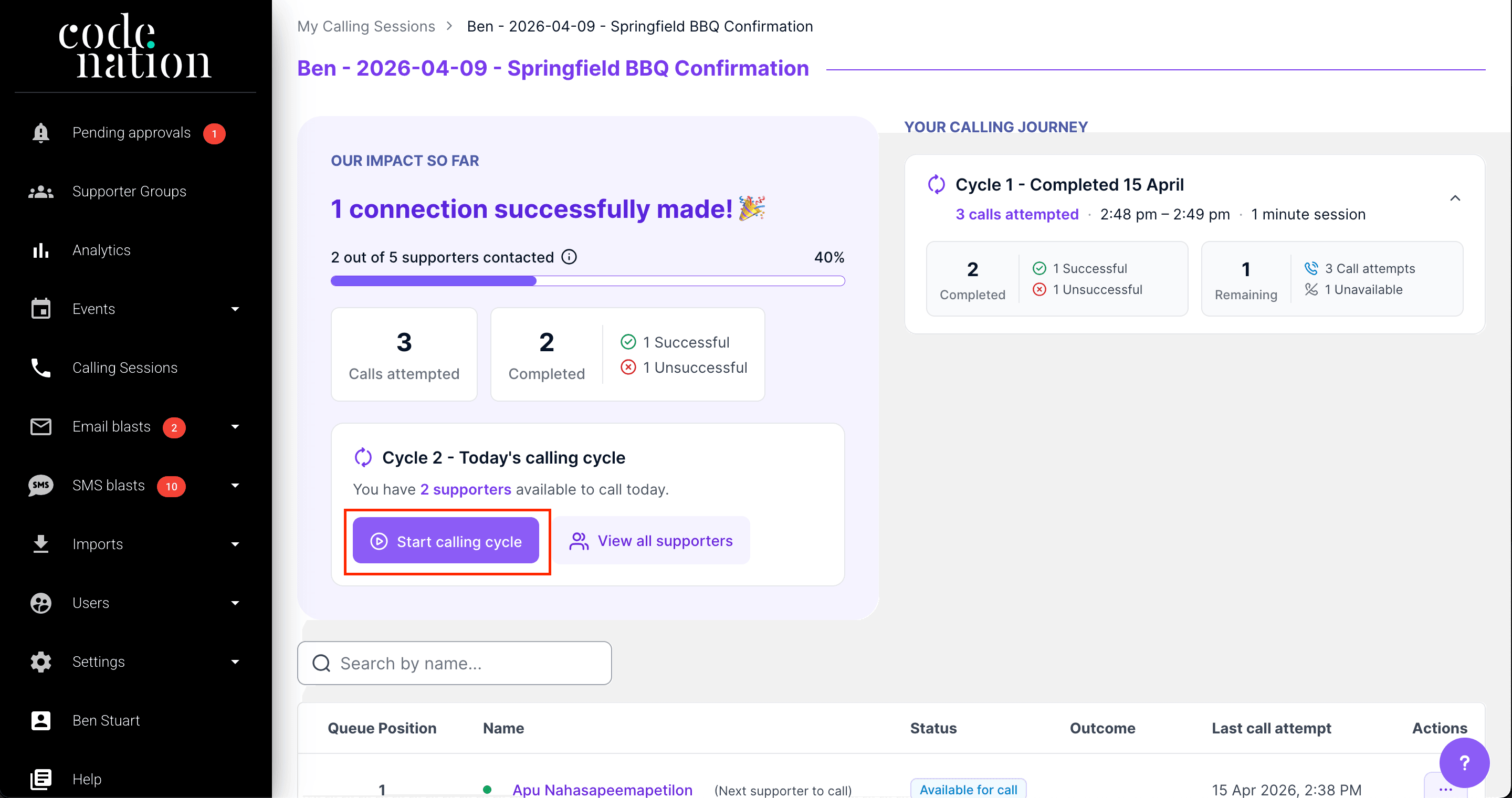This screenshot has width=1512, height=798.
Task: Open the Users menu item
Action: pyautogui.click(x=90, y=603)
